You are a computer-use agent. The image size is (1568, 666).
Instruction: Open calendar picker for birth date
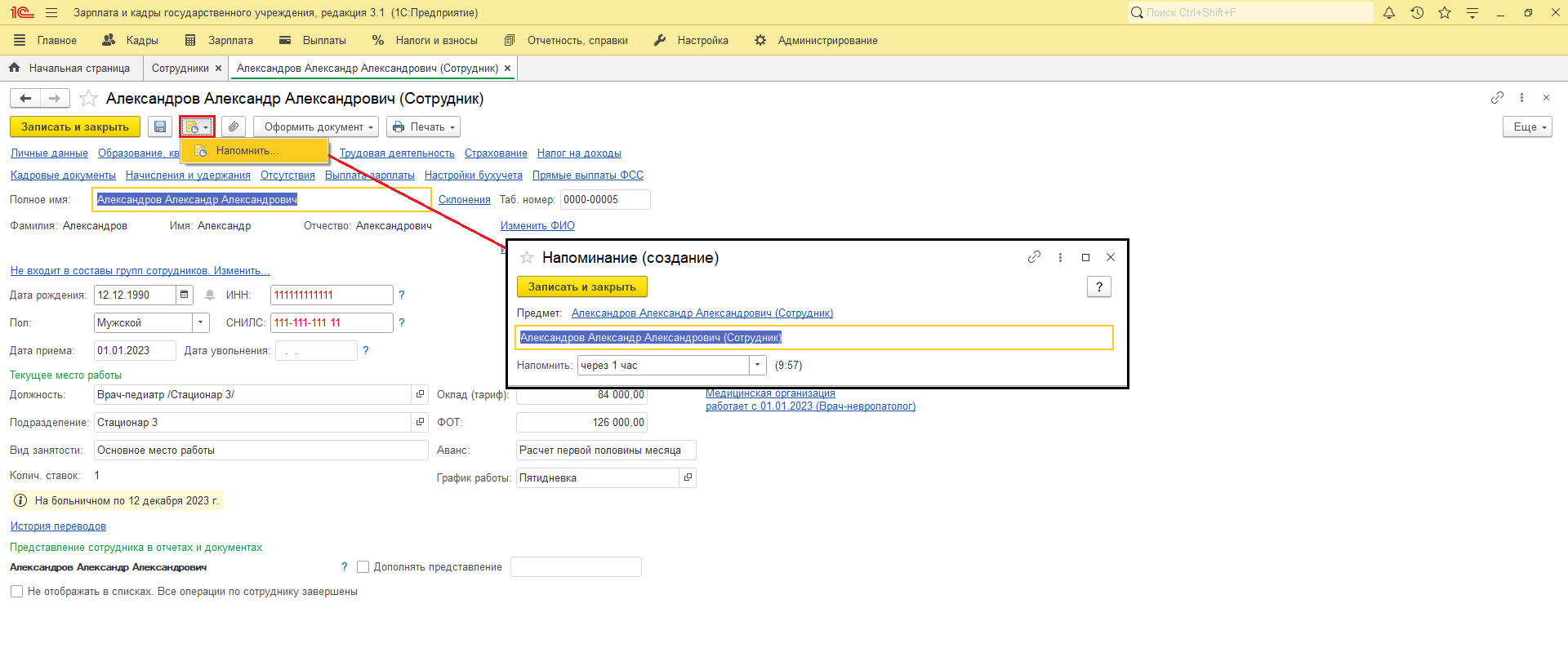click(185, 295)
